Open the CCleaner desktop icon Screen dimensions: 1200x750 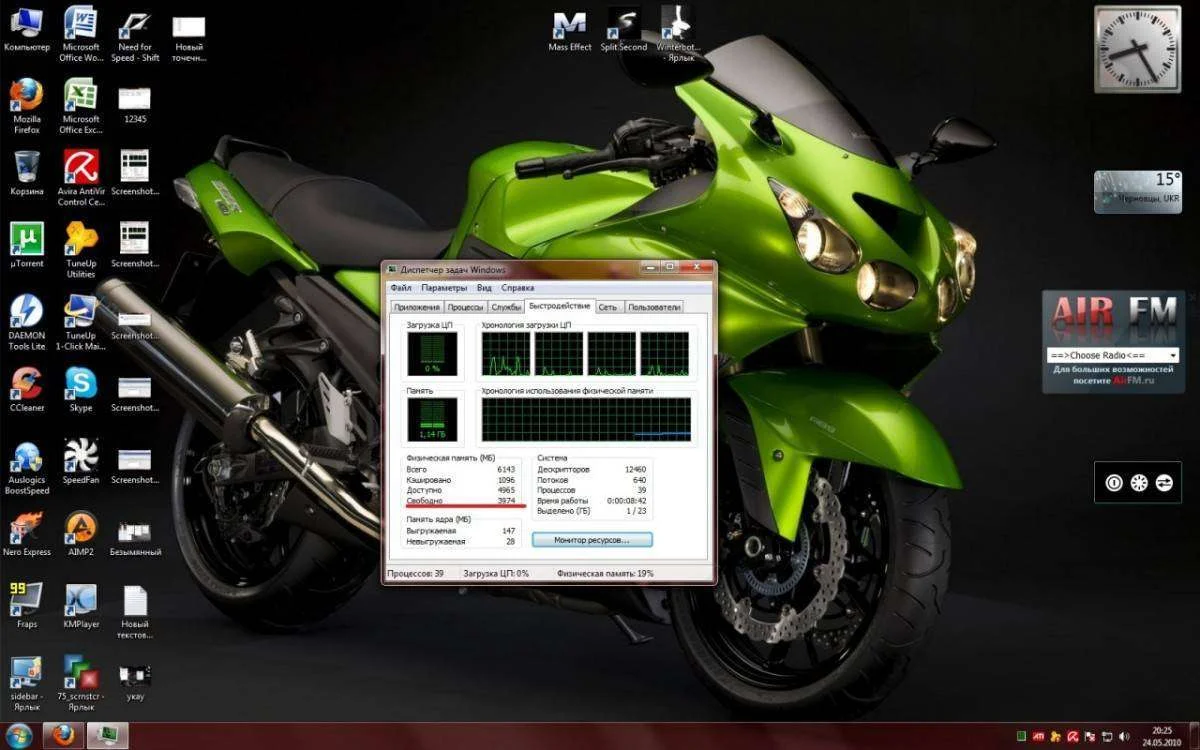(27, 385)
